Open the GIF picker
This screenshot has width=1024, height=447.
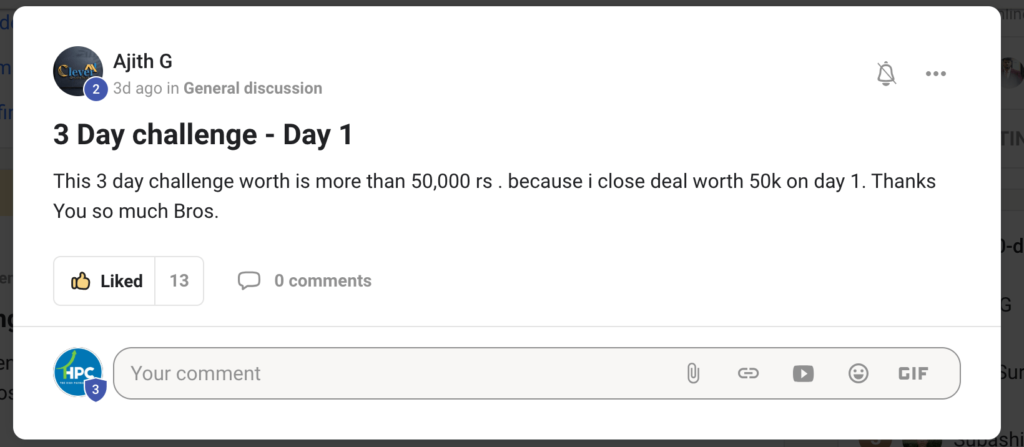913,373
